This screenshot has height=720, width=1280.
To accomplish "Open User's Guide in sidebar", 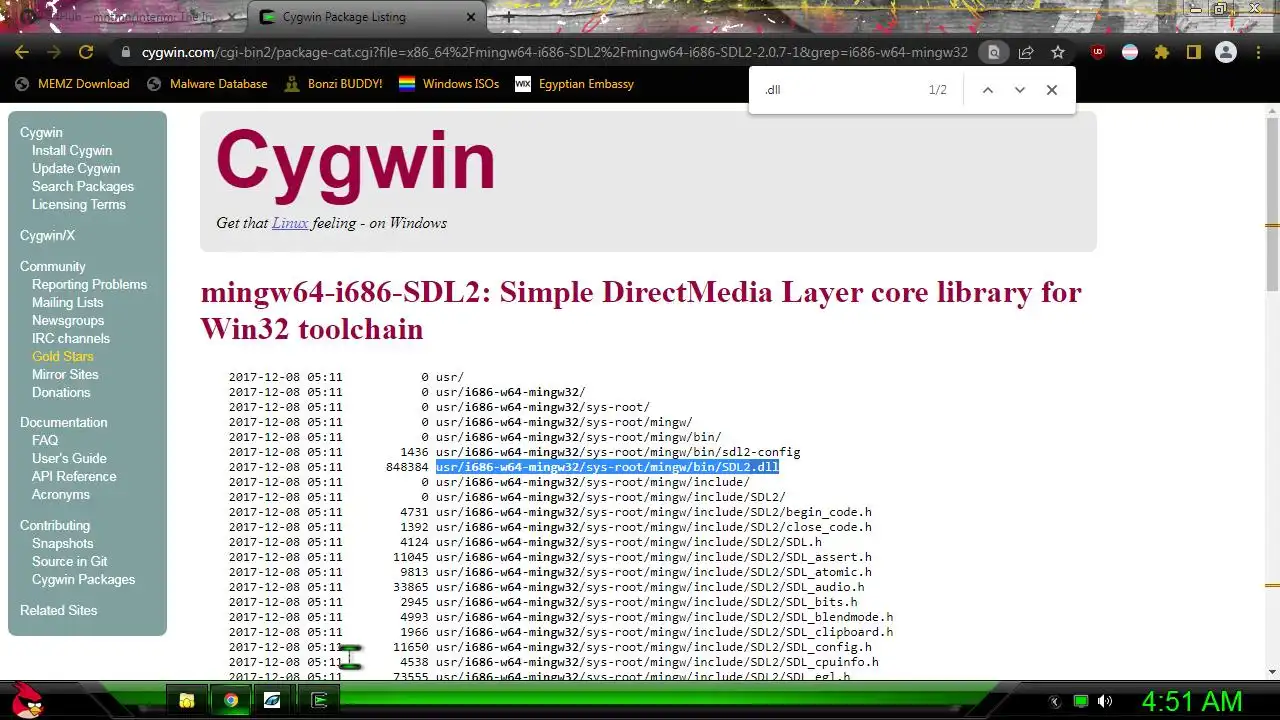I will (69, 458).
